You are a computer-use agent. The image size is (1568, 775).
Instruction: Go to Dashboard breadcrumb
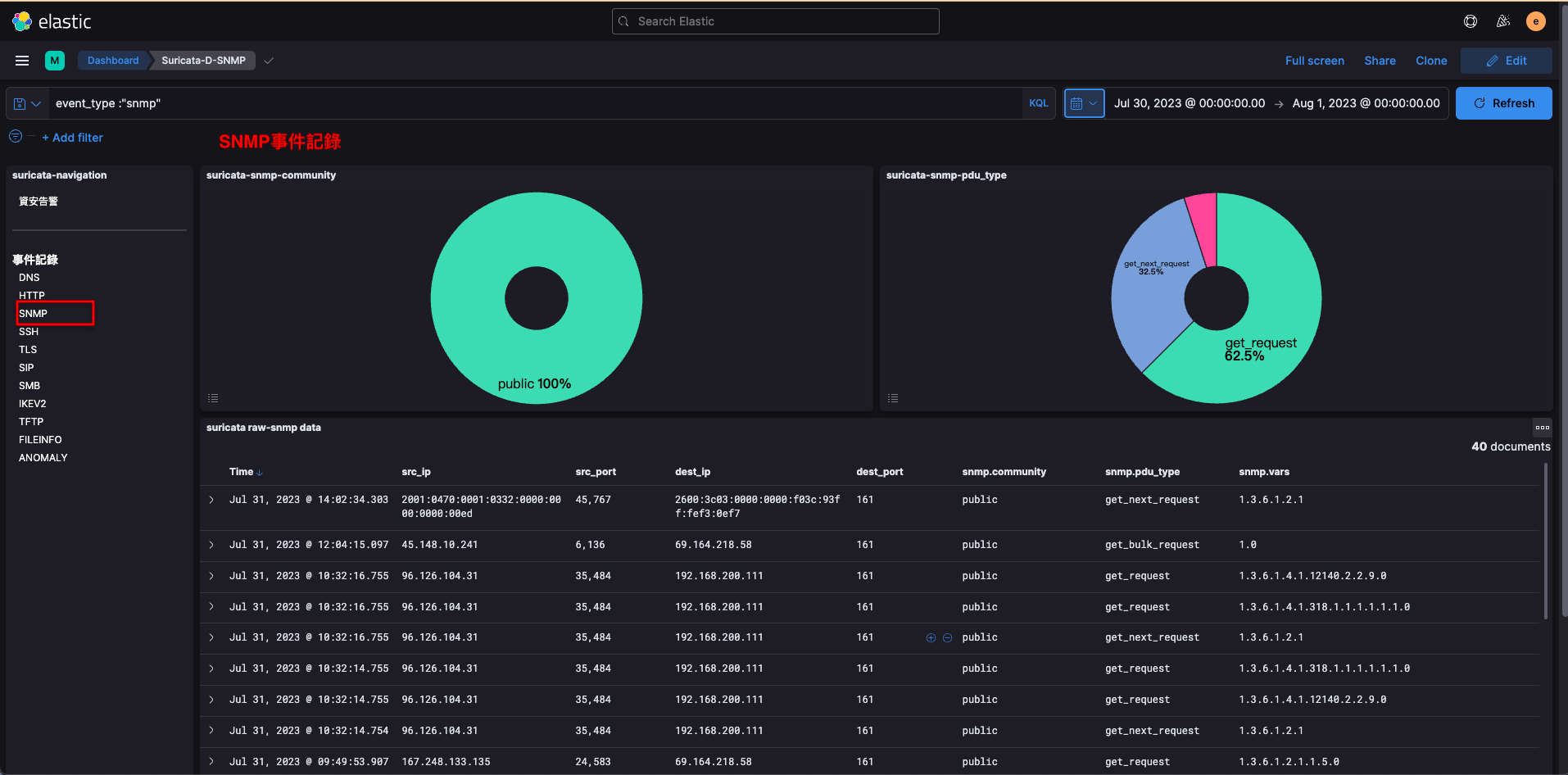(113, 61)
